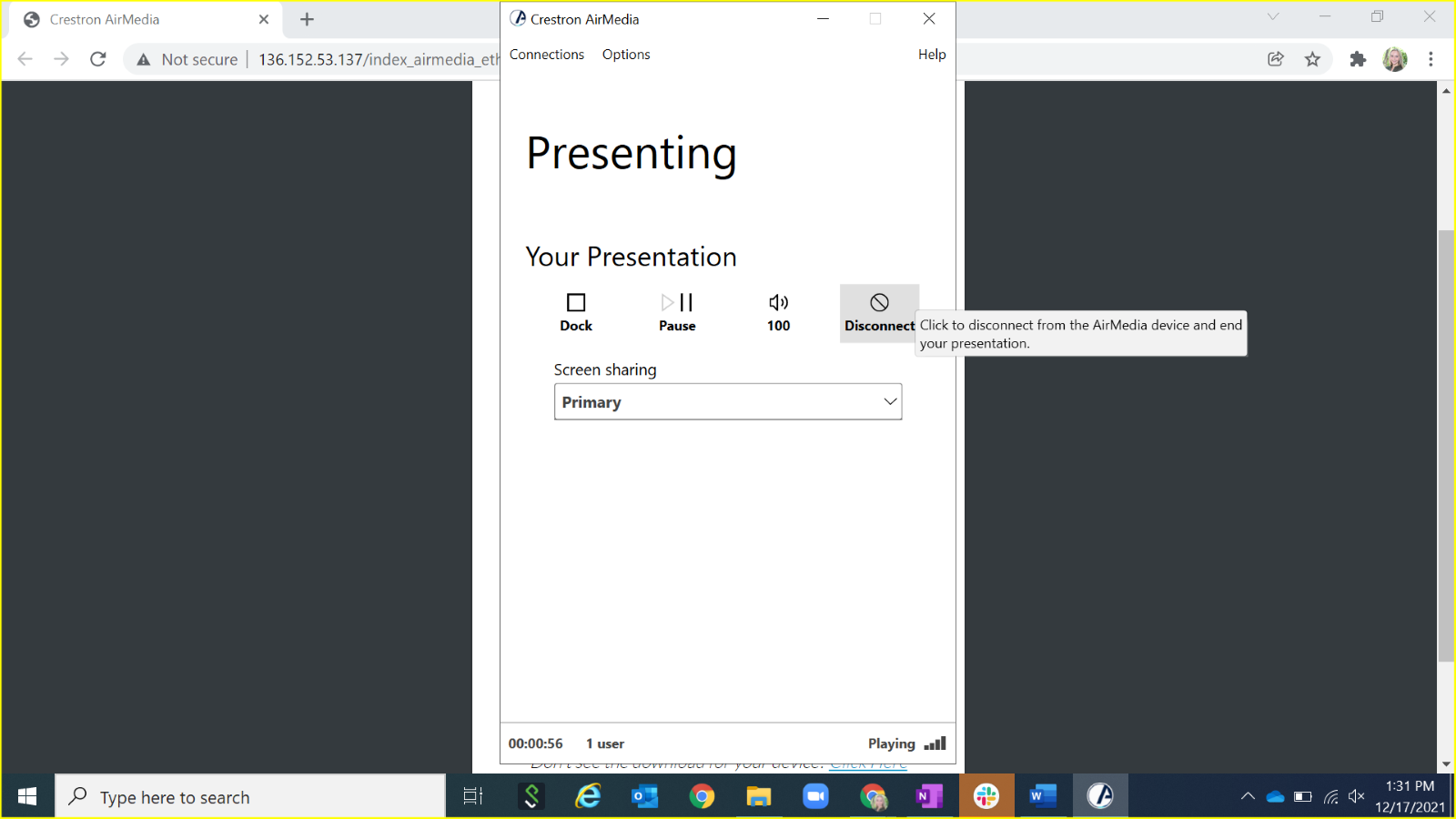
Task: Select the Crestron AirMedia browser tab
Action: 146,19
